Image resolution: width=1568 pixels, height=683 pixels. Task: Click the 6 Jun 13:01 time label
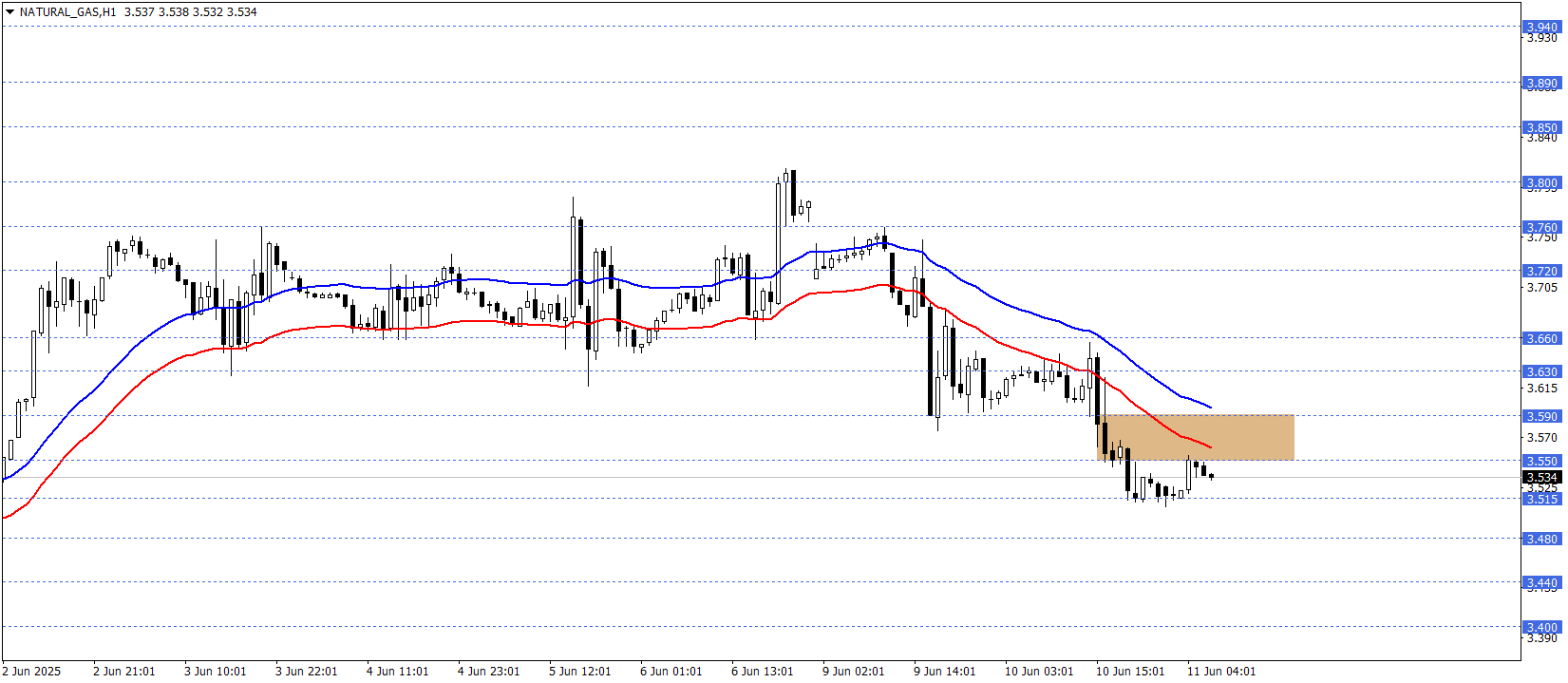[763, 672]
